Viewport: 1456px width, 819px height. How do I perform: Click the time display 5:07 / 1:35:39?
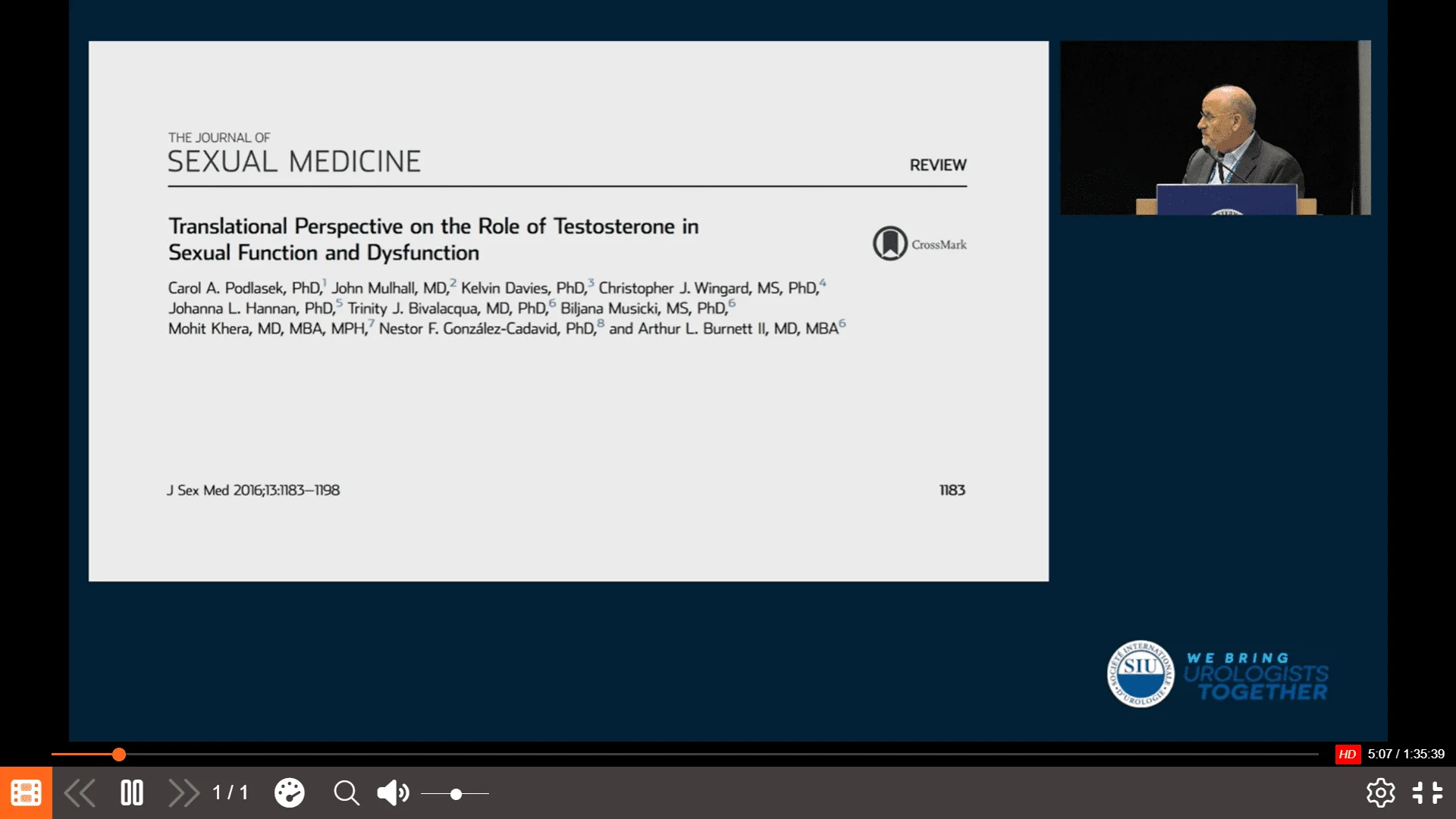pyautogui.click(x=1406, y=754)
